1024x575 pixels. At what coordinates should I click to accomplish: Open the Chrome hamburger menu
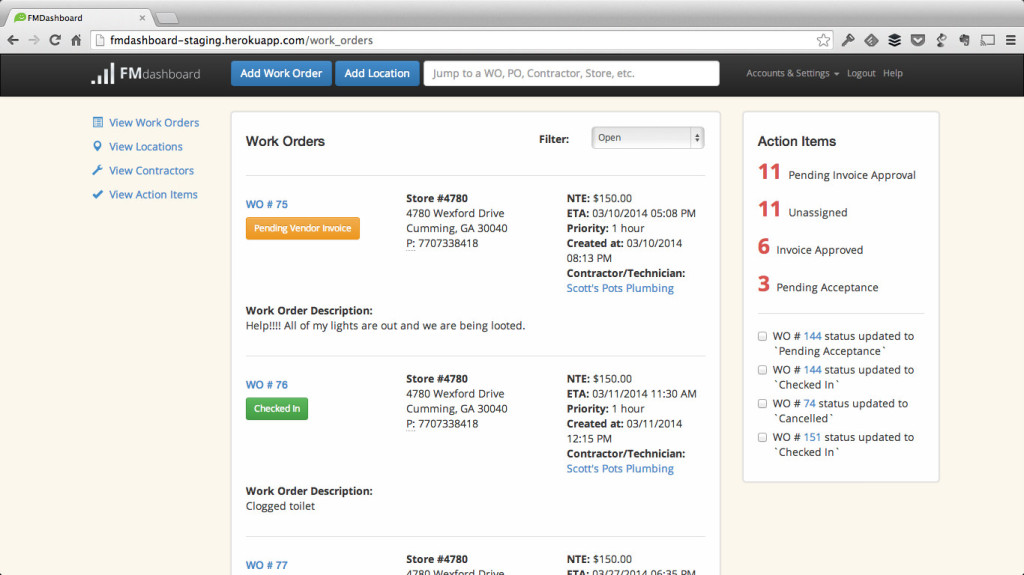(x=1010, y=41)
